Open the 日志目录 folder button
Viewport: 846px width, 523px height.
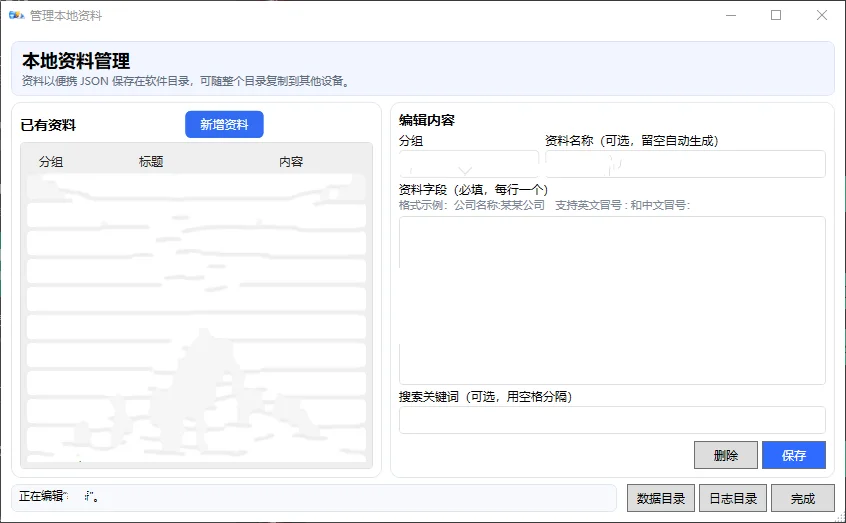click(733, 498)
